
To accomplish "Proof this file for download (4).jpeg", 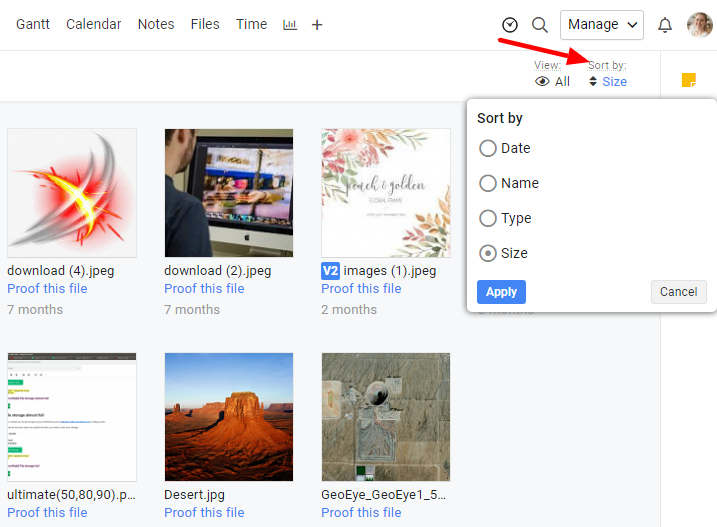I will [x=47, y=289].
